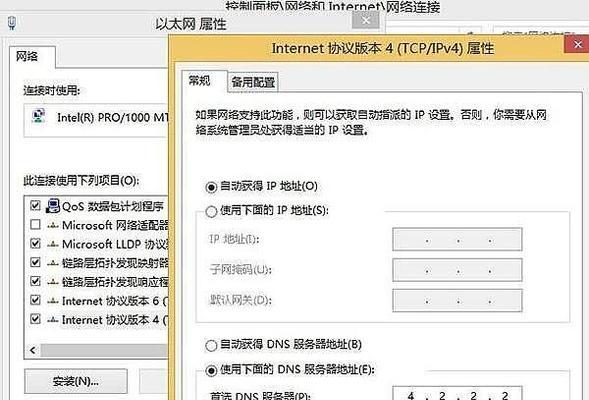Uncheck the Internet 协议版本 6 checkbox
Screen dimensions: 589x400
(35, 300)
